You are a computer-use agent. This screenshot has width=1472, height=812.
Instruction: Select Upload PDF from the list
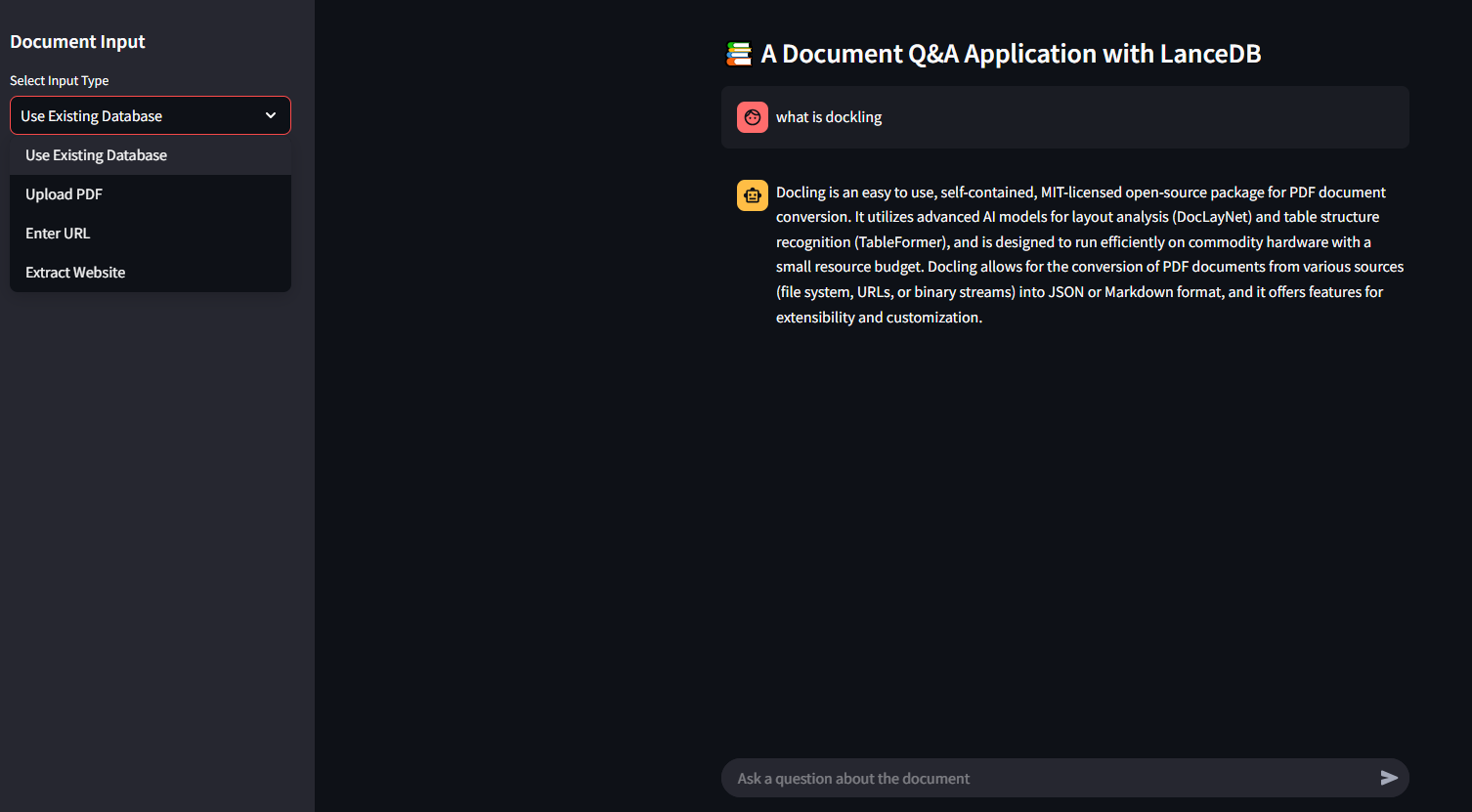point(64,194)
